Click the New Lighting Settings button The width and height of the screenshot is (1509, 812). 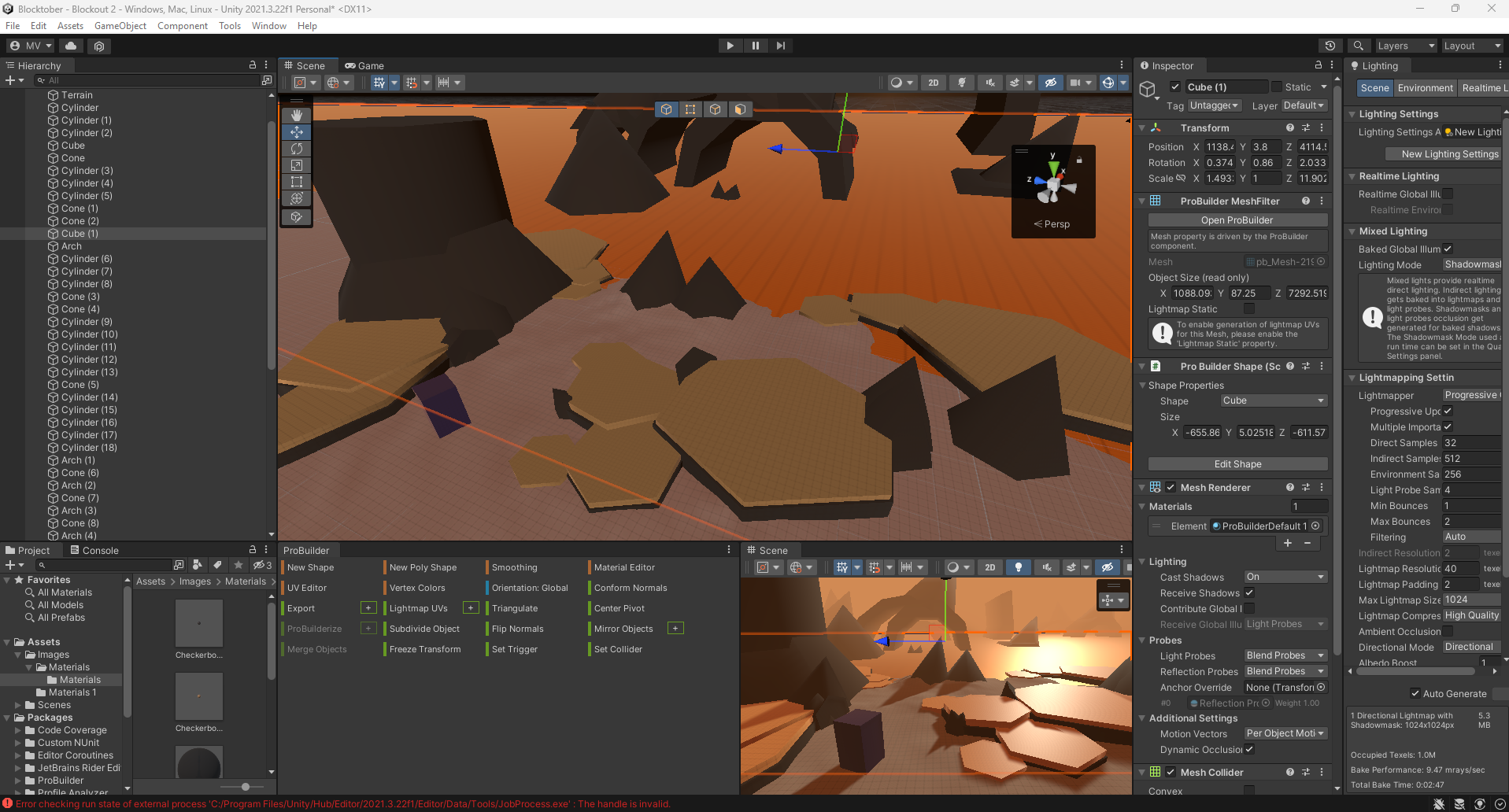[1443, 154]
